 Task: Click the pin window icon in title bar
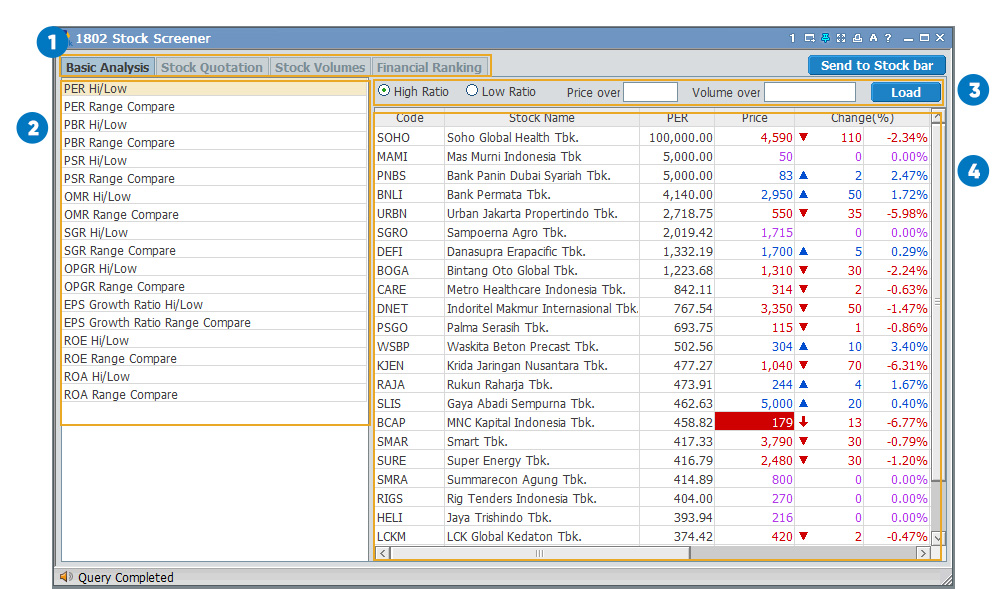(x=825, y=38)
